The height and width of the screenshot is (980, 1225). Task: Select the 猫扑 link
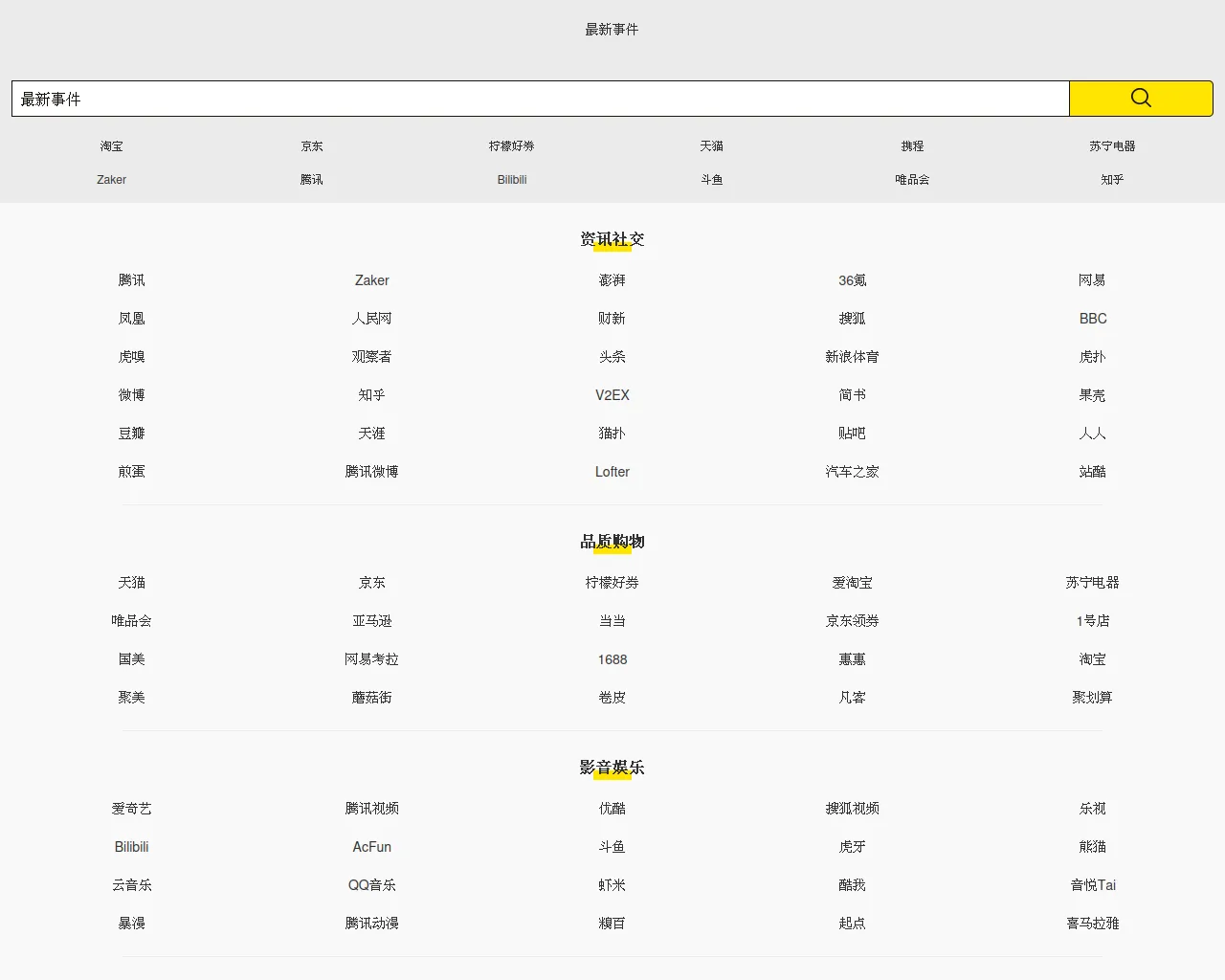(612, 434)
